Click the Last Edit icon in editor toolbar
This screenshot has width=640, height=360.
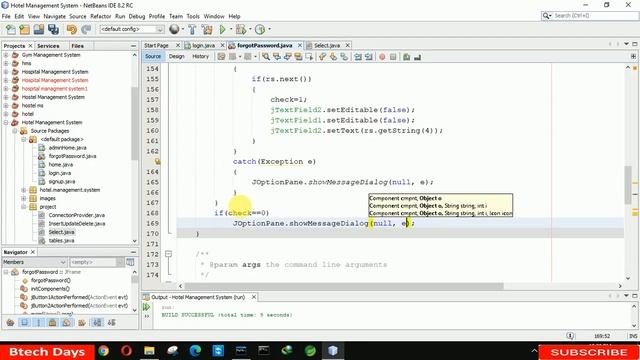(221, 57)
